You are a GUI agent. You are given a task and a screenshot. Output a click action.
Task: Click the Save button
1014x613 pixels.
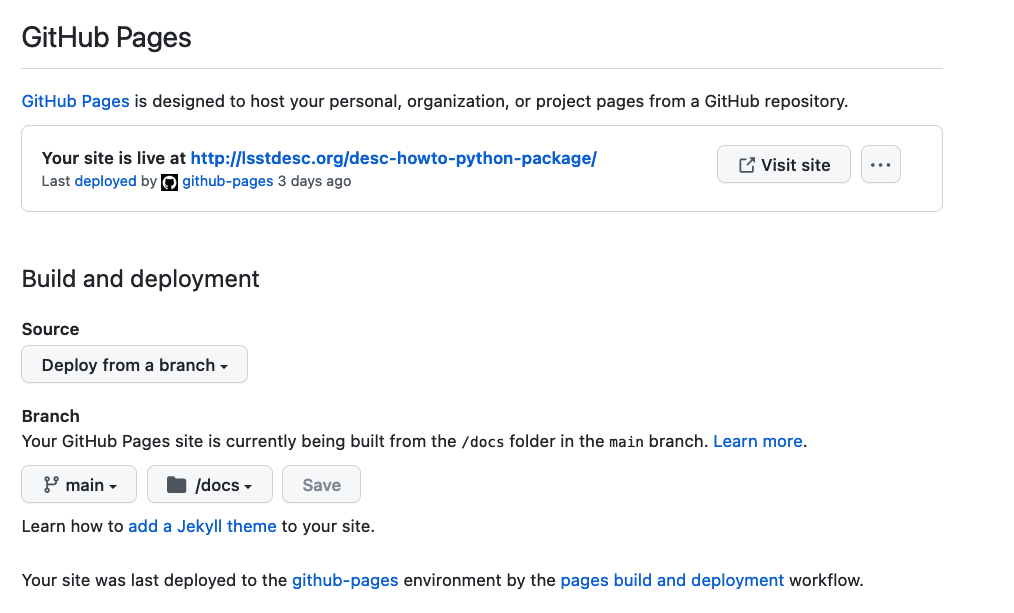click(321, 484)
